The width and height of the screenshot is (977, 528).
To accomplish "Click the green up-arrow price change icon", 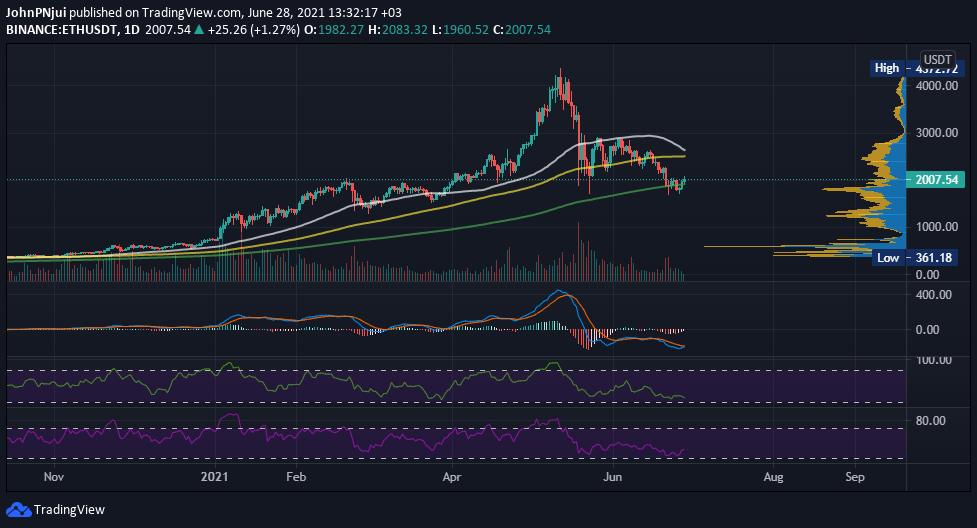I will tap(199, 29).
